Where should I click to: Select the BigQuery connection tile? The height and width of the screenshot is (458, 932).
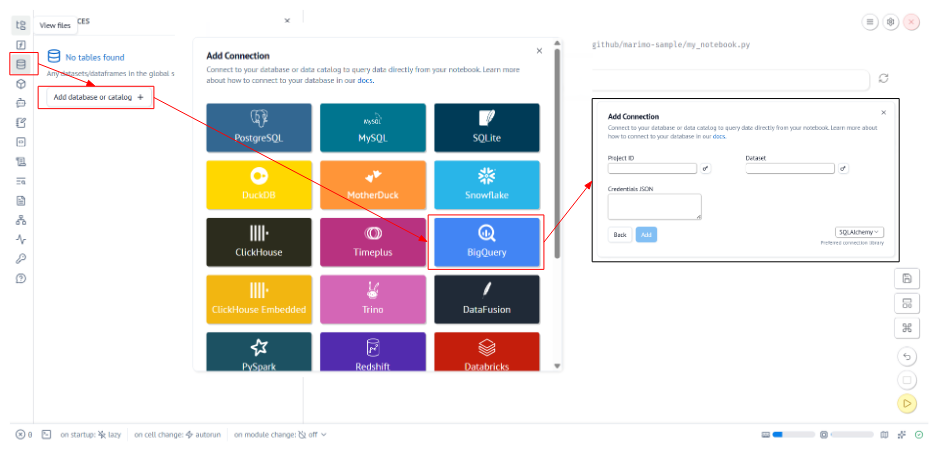pyautogui.click(x=485, y=242)
